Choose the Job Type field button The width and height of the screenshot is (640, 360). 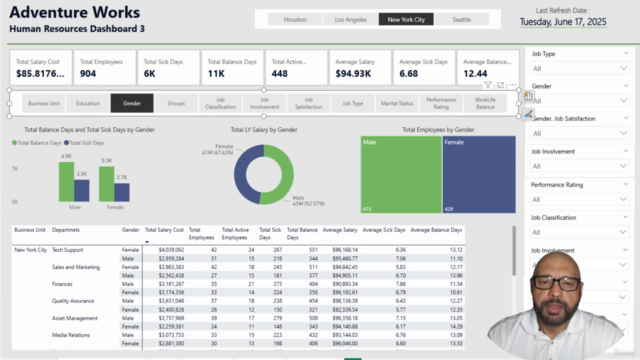click(x=353, y=103)
